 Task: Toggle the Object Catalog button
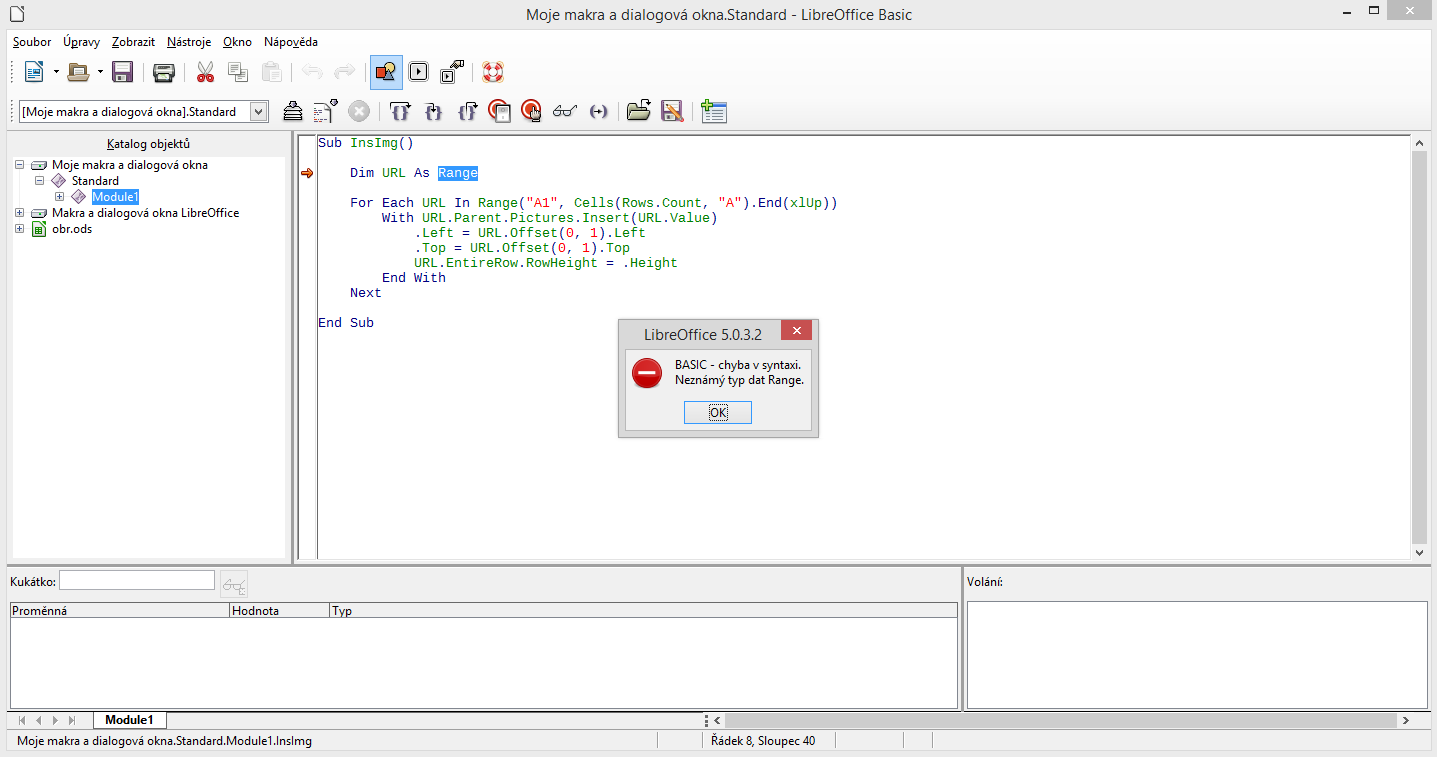click(386, 72)
